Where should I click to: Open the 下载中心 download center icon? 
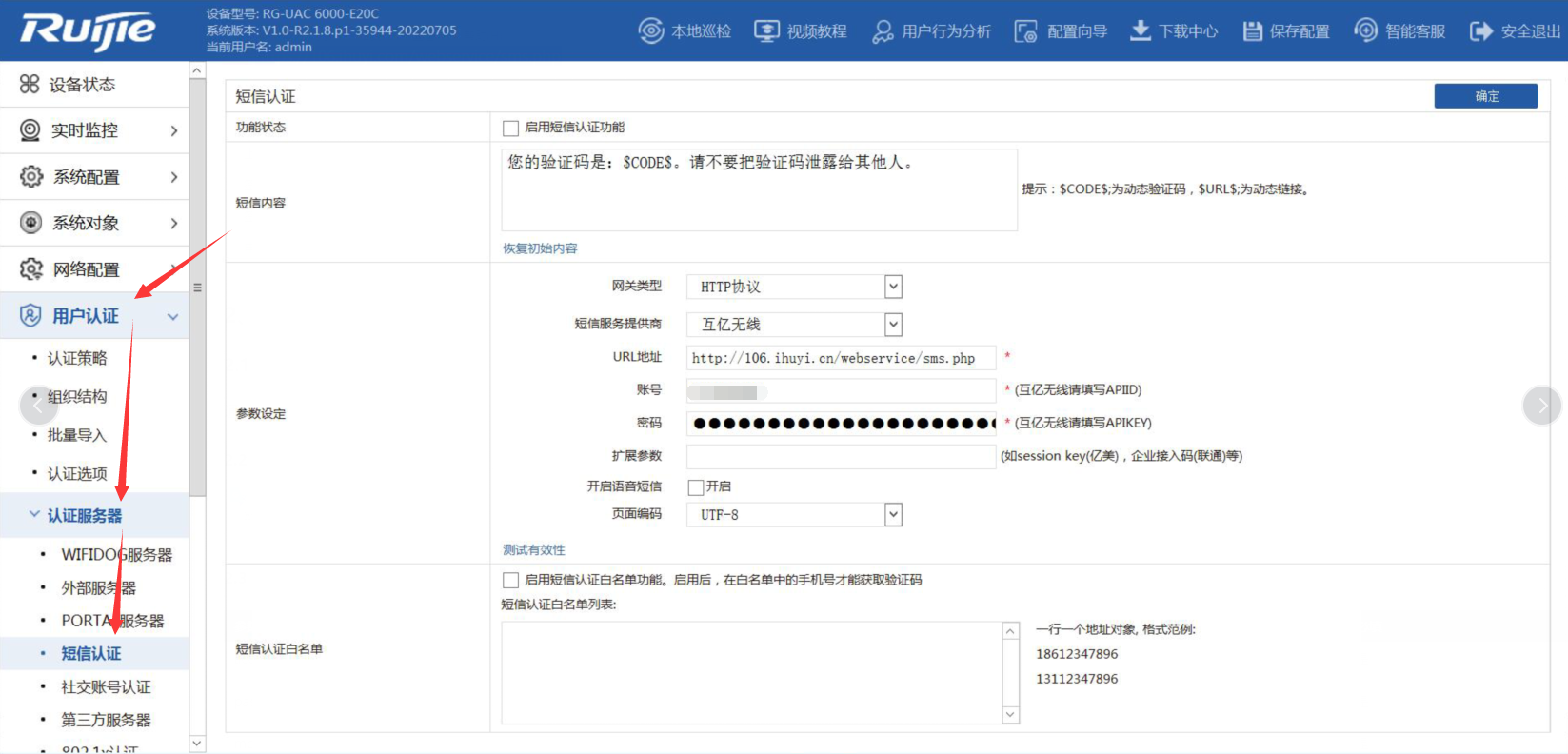pos(1140,31)
